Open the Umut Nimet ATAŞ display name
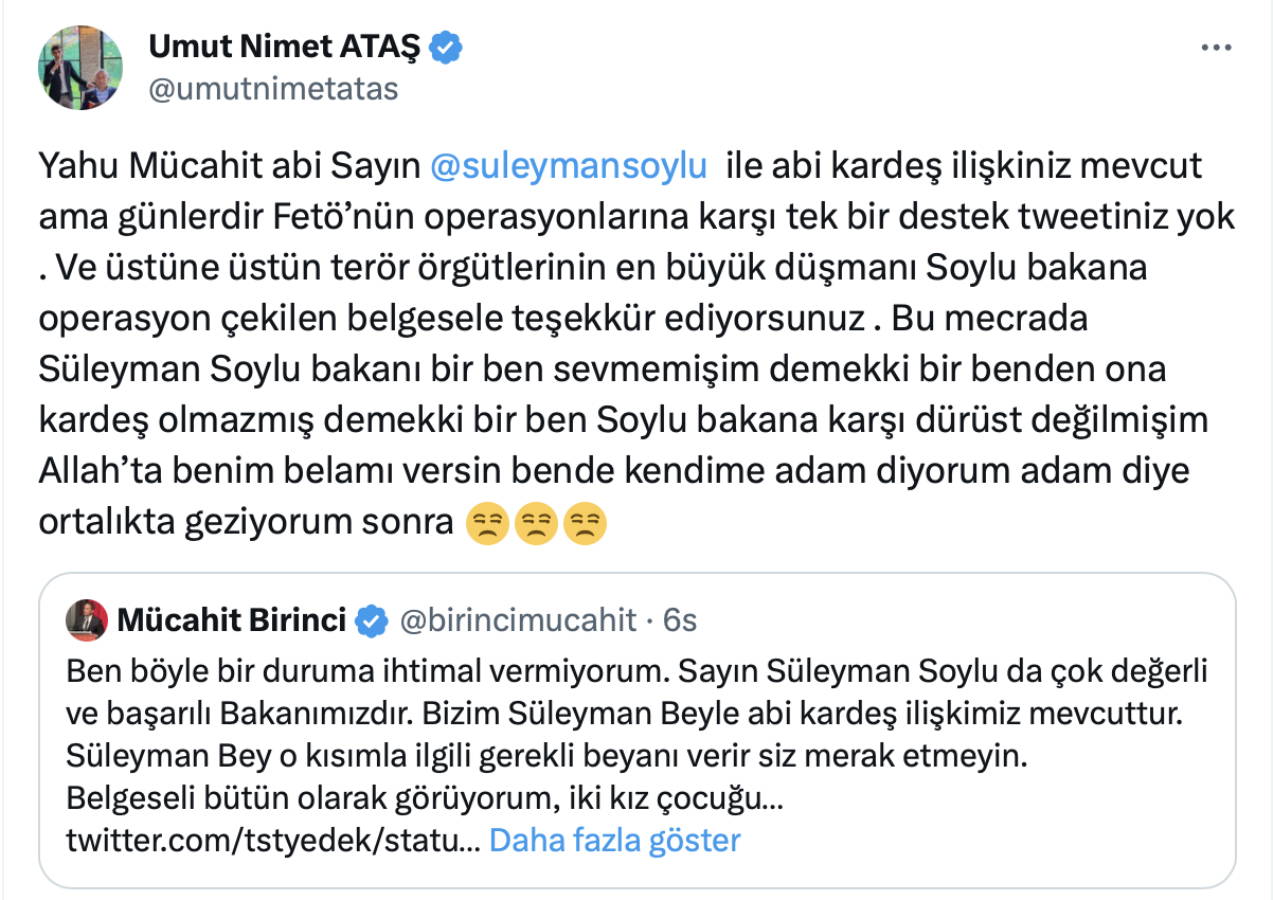This screenshot has width=1273, height=900. (284, 46)
